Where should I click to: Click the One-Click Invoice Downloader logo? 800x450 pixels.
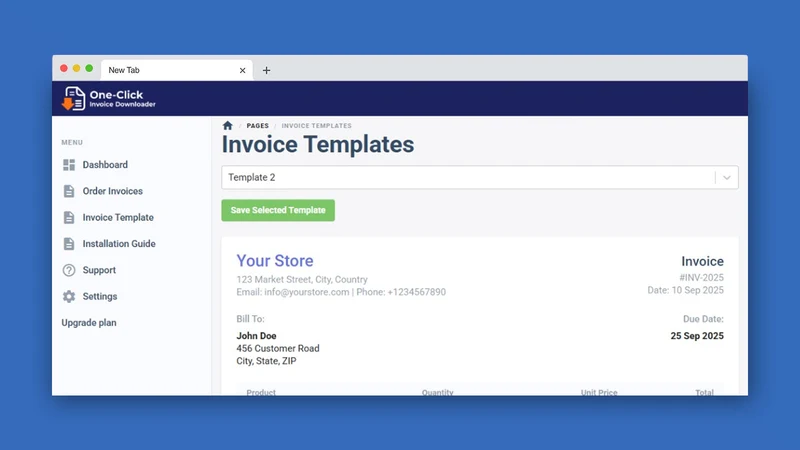tap(109, 98)
